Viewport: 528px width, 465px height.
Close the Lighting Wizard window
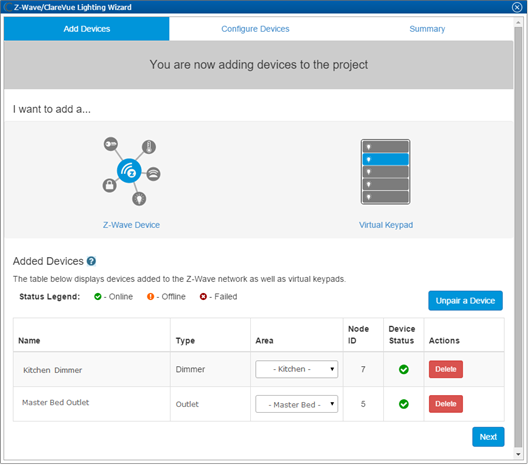[517, 7]
